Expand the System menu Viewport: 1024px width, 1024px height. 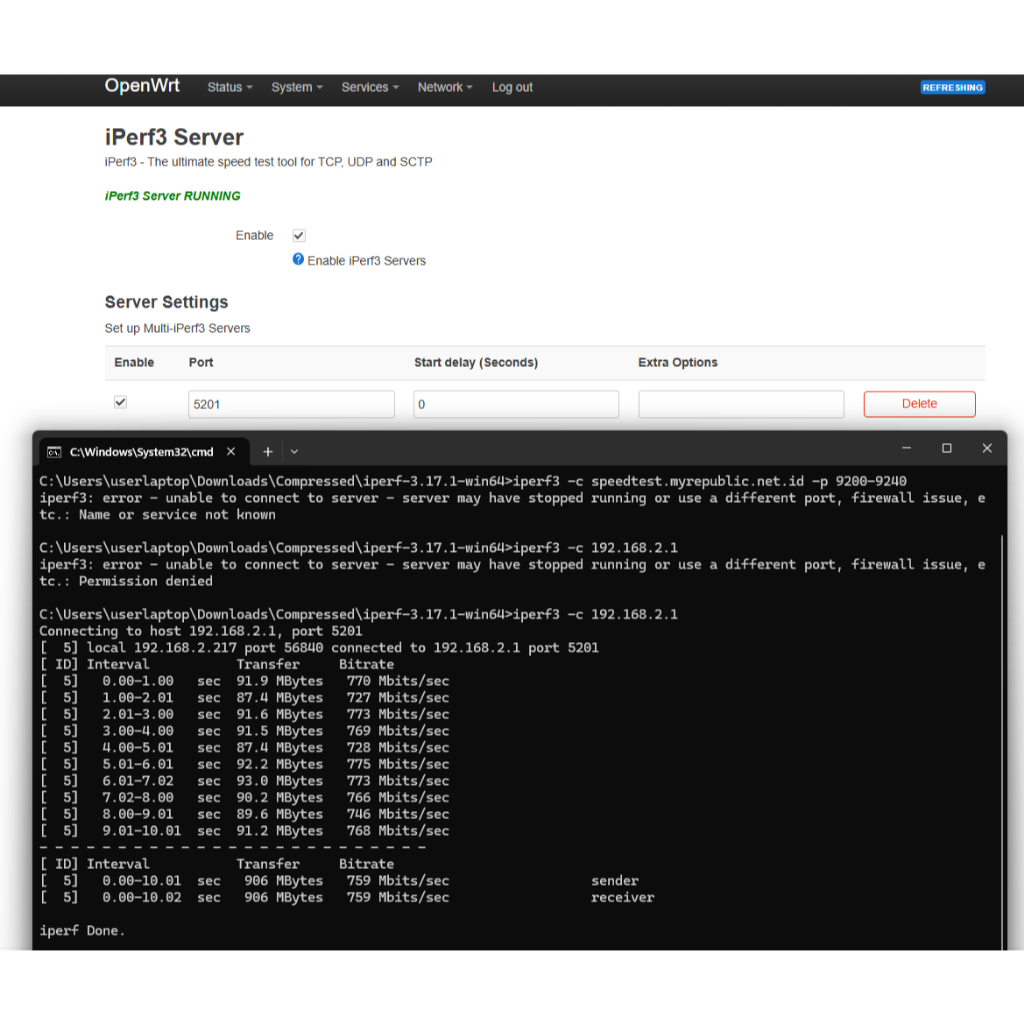point(296,88)
